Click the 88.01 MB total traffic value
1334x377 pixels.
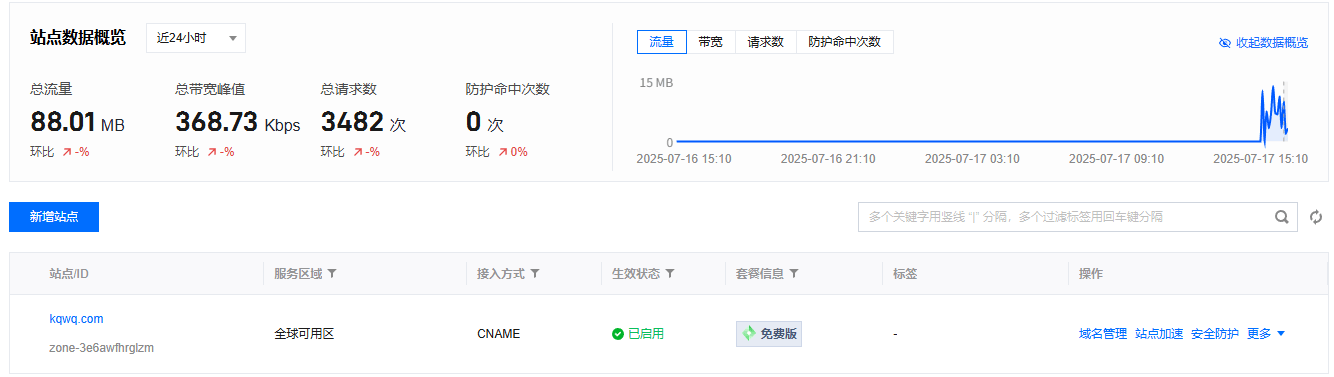click(78, 123)
